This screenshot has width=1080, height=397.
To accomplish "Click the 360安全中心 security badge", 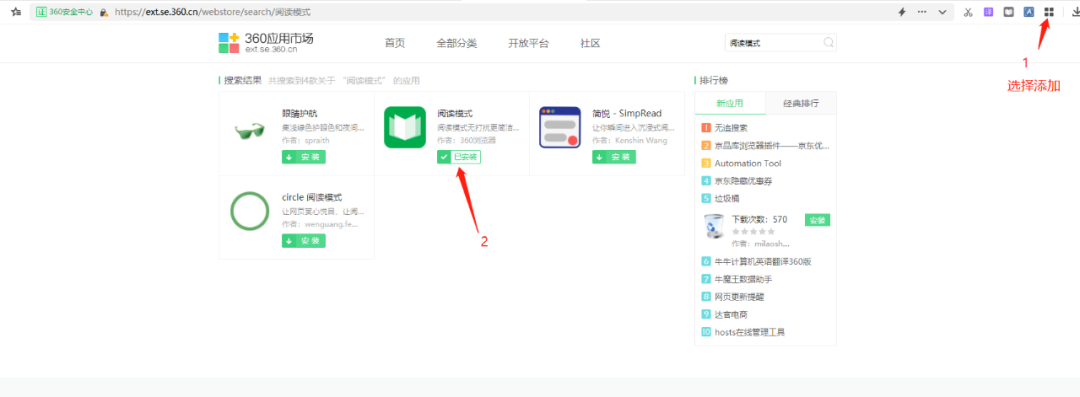I will coord(65,12).
